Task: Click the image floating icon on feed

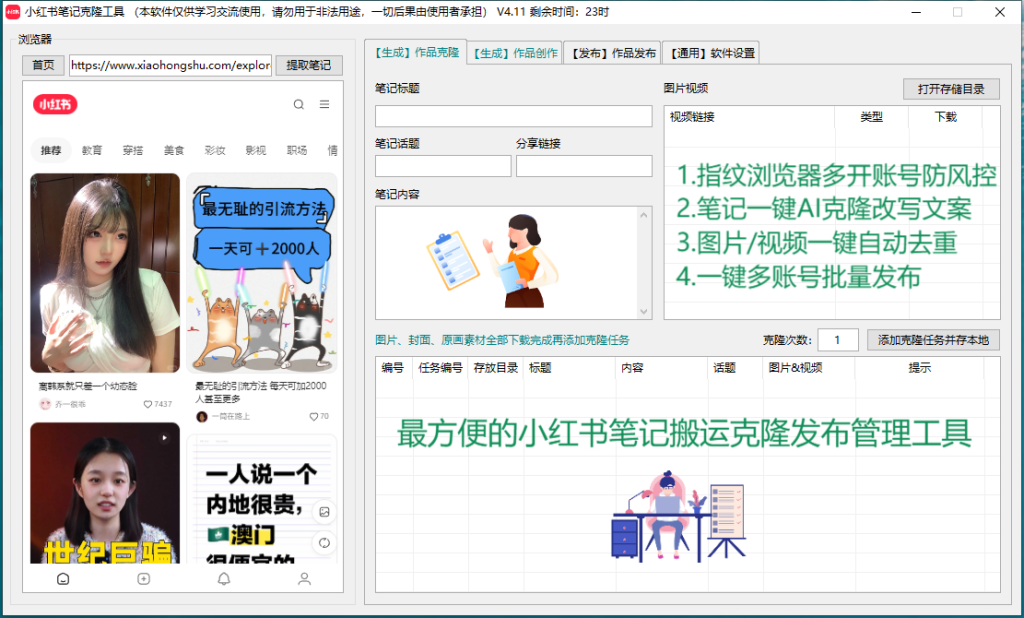Action: tap(324, 511)
